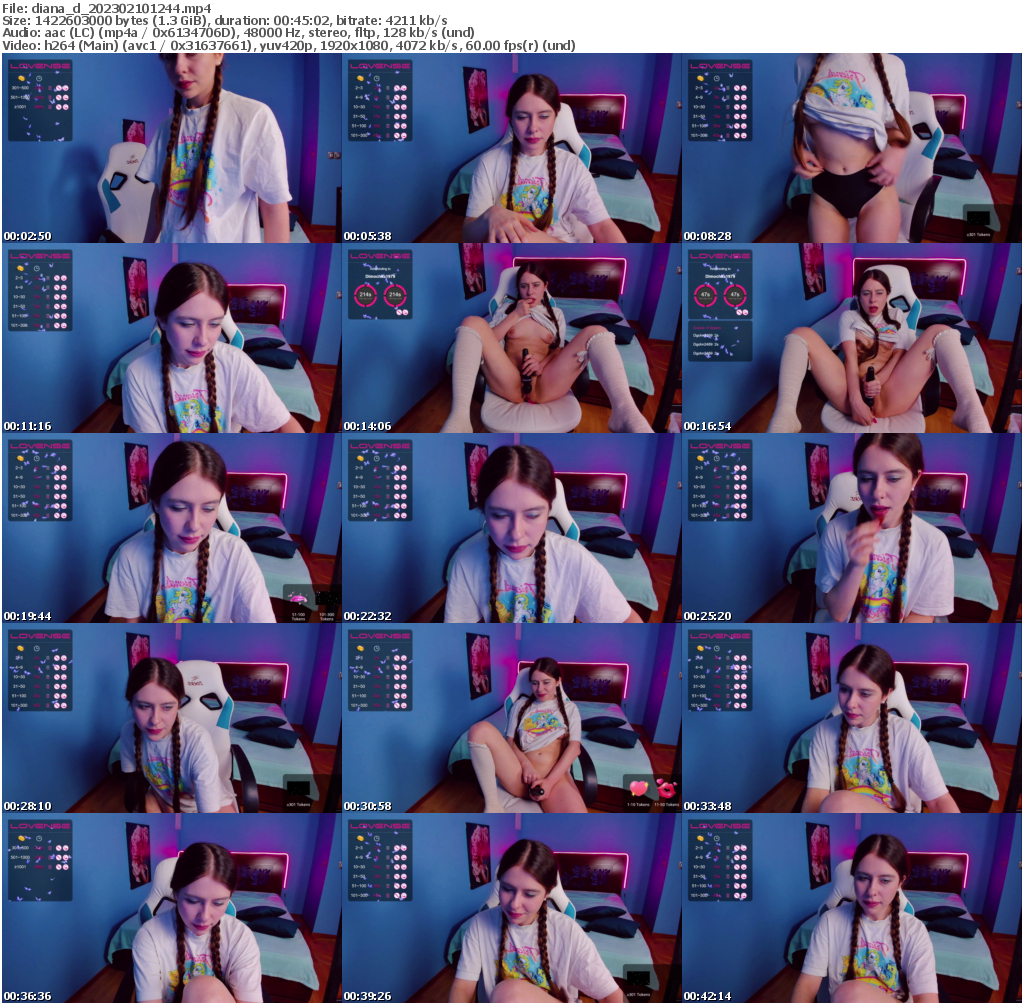Image resolution: width=1024 pixels, height=1003 pixels.
Task: Select the 00:42:14 timestamp label
Action: point(708,996)
